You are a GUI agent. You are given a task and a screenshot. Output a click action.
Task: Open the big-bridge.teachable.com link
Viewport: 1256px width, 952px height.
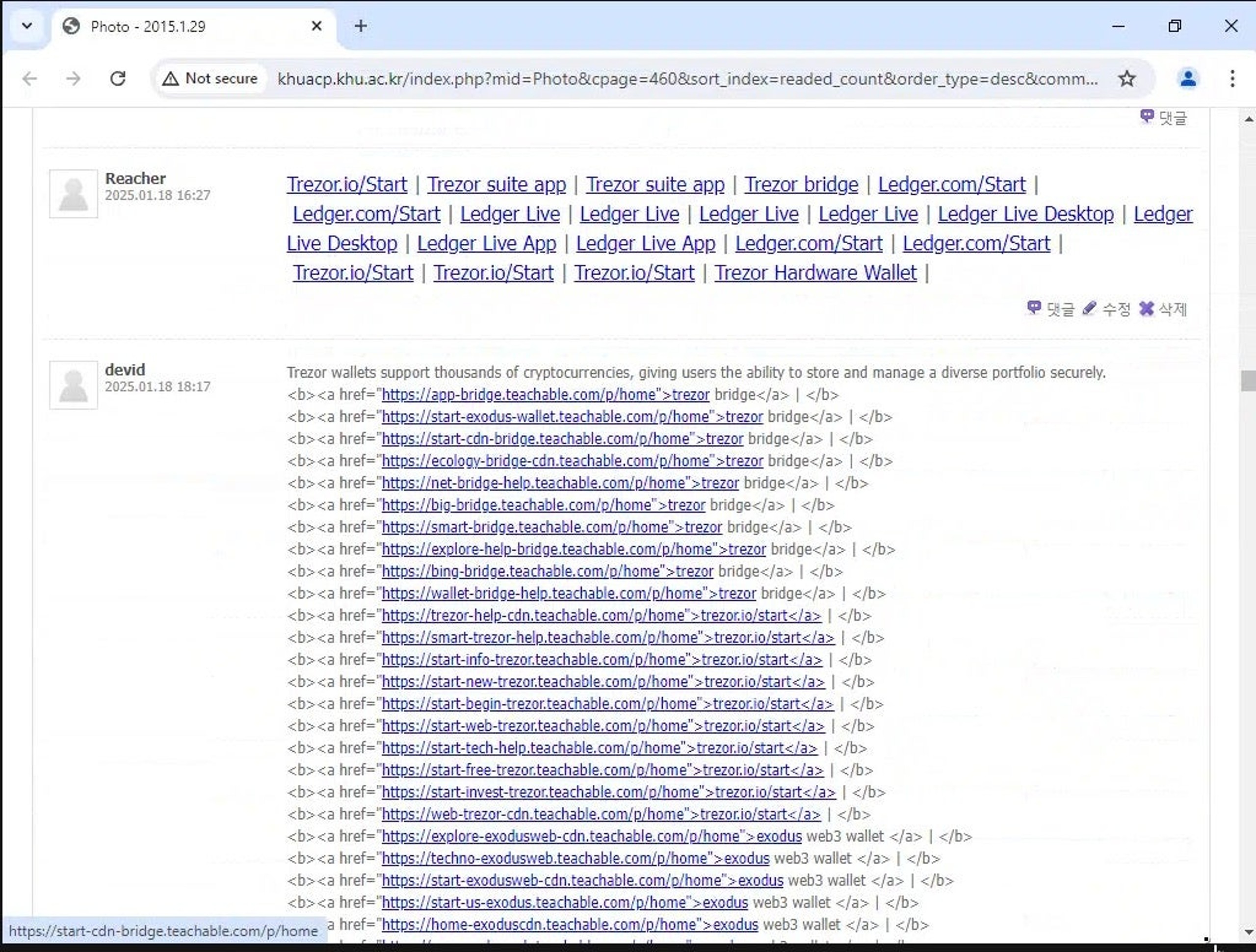[543, 505]
